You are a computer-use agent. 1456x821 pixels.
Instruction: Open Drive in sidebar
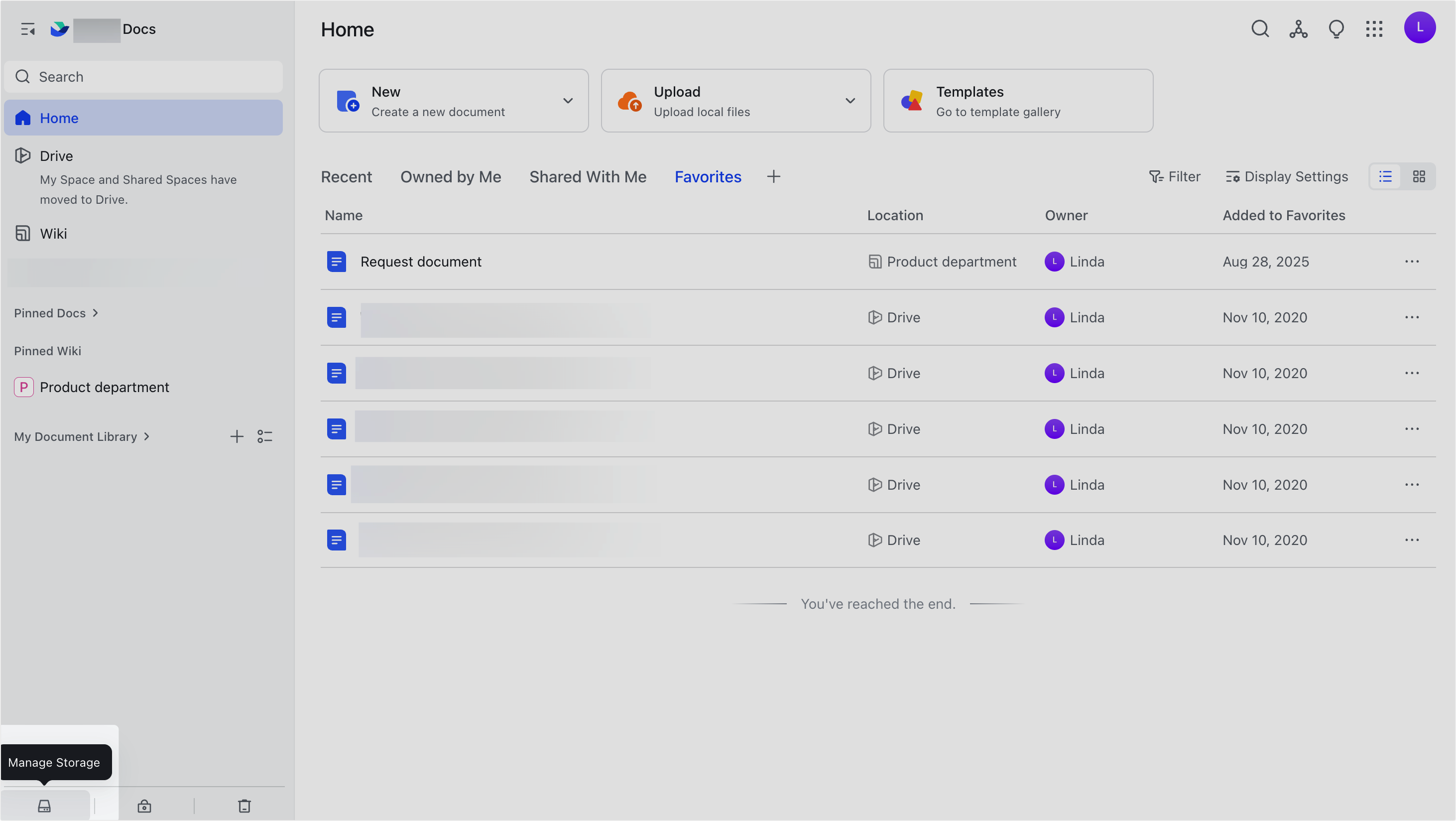click(56, 155)
